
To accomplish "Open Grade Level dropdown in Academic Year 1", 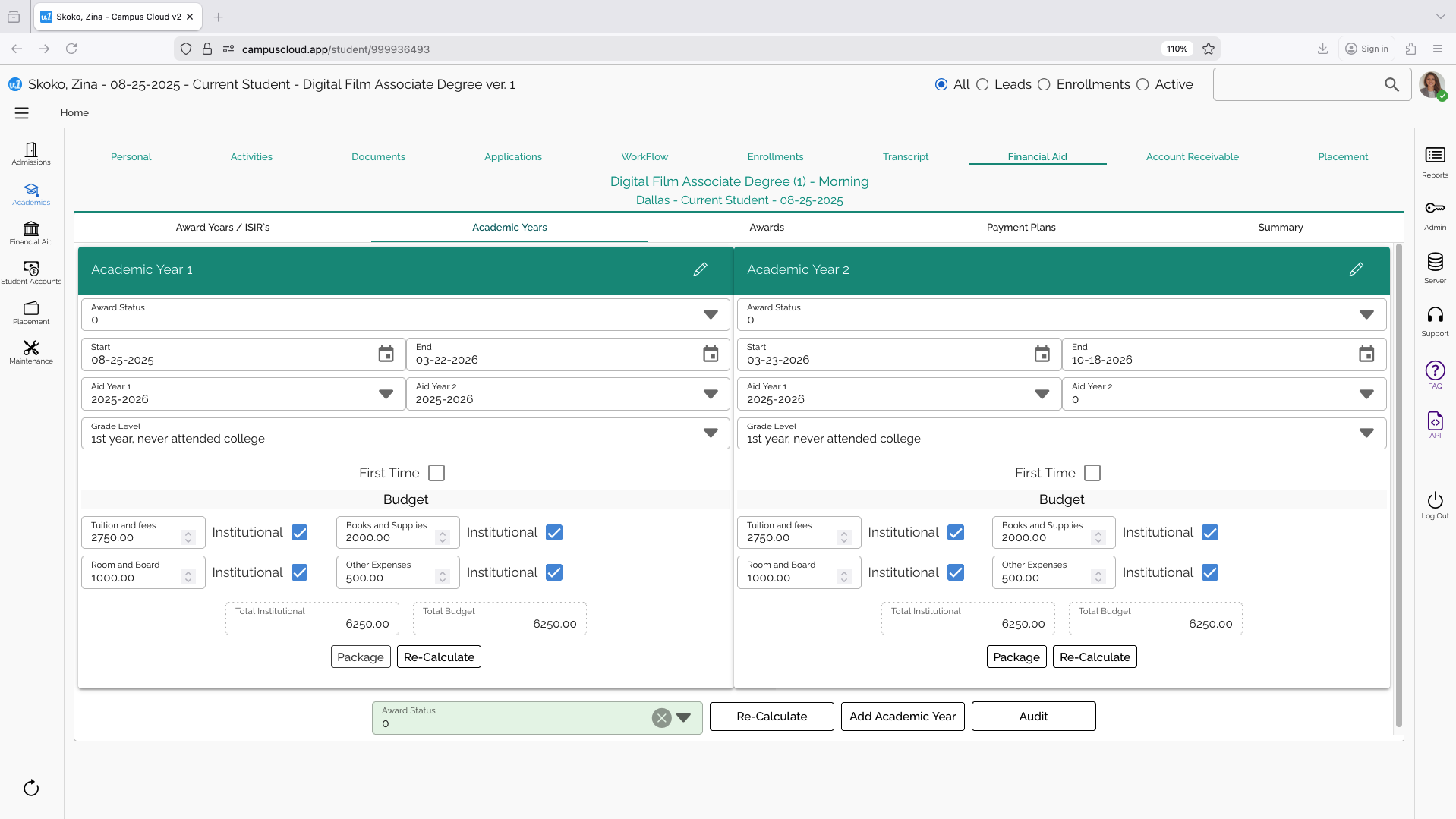I will [x=710, y=433].
